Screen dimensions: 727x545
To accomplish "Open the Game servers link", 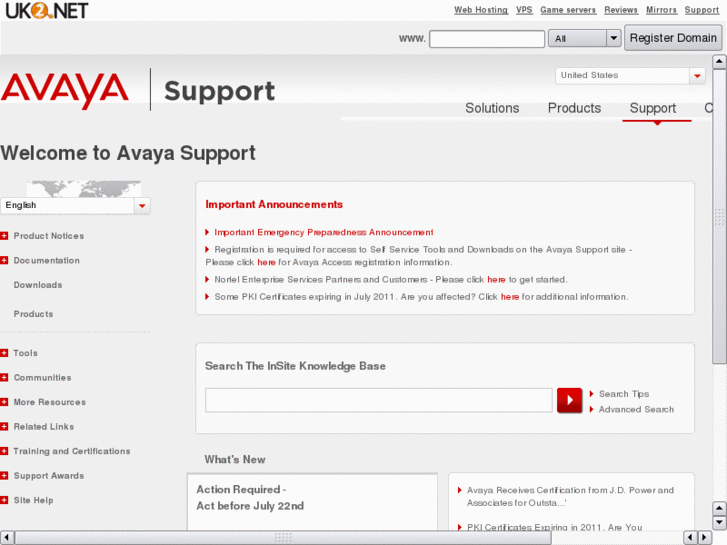I will [x=568, y=10].
